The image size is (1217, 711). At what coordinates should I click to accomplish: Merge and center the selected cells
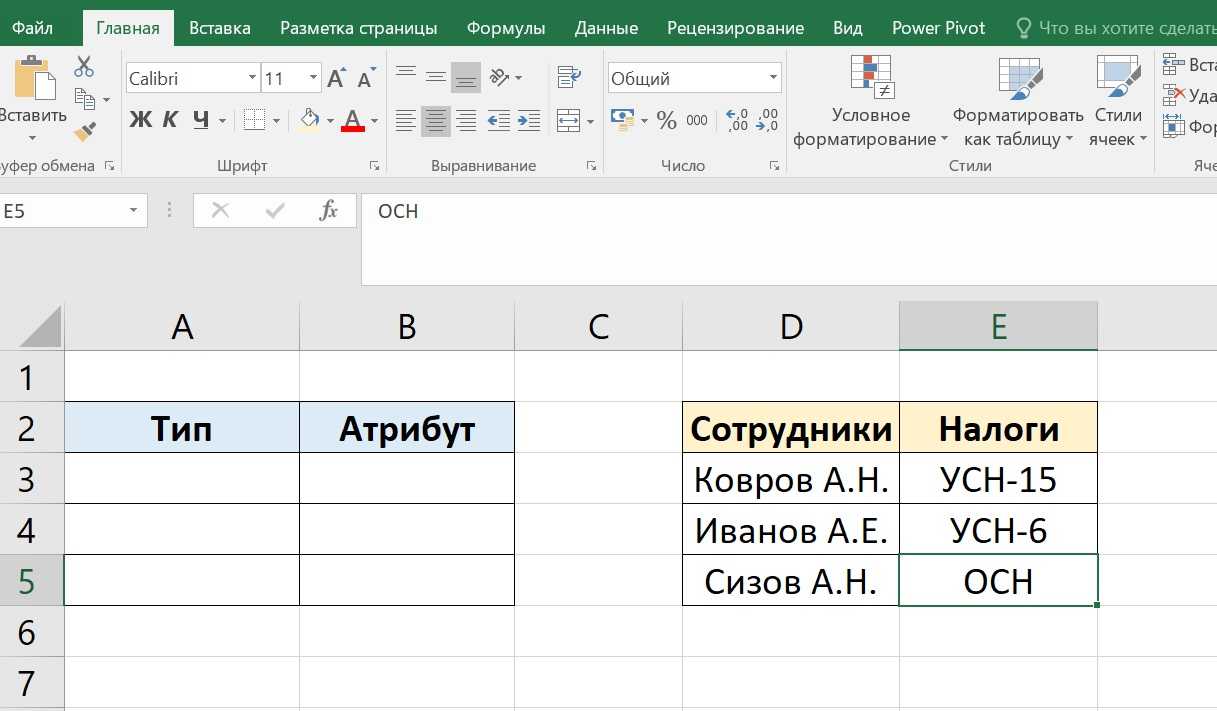(x=568, y=121)
